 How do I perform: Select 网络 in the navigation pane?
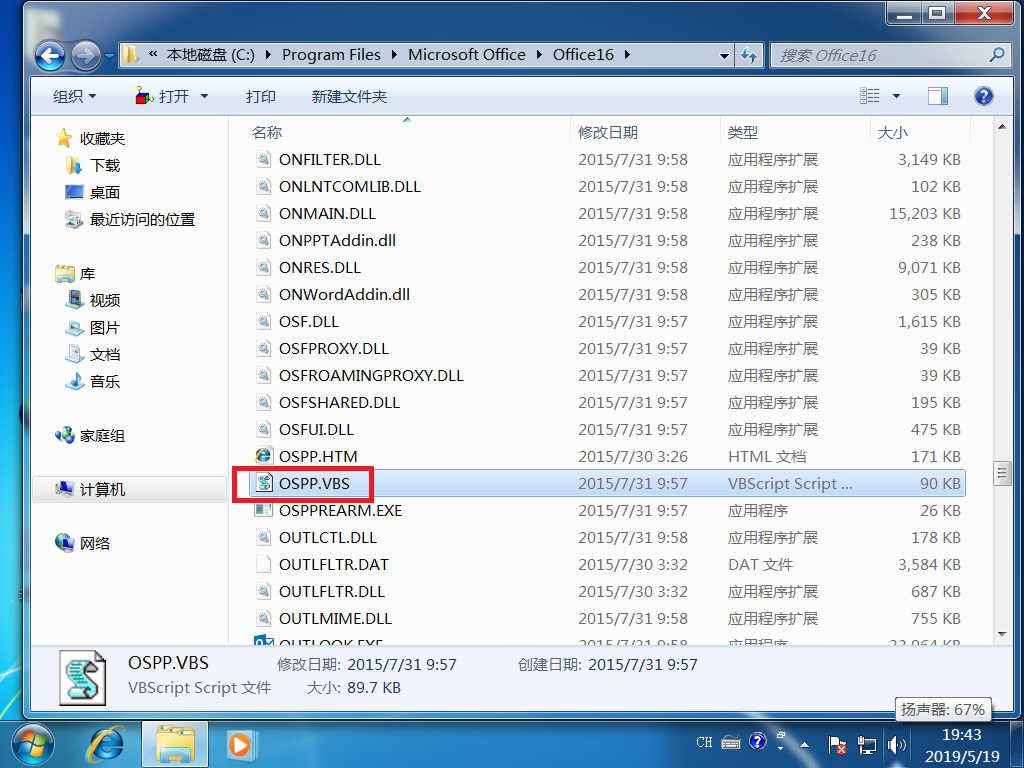point(95,543)
